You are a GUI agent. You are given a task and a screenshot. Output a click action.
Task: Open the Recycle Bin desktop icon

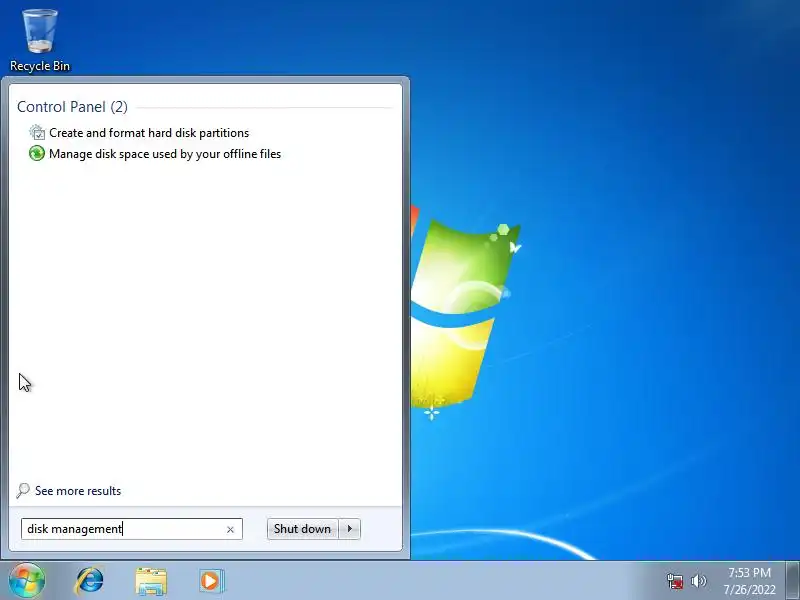pos(40,41)
